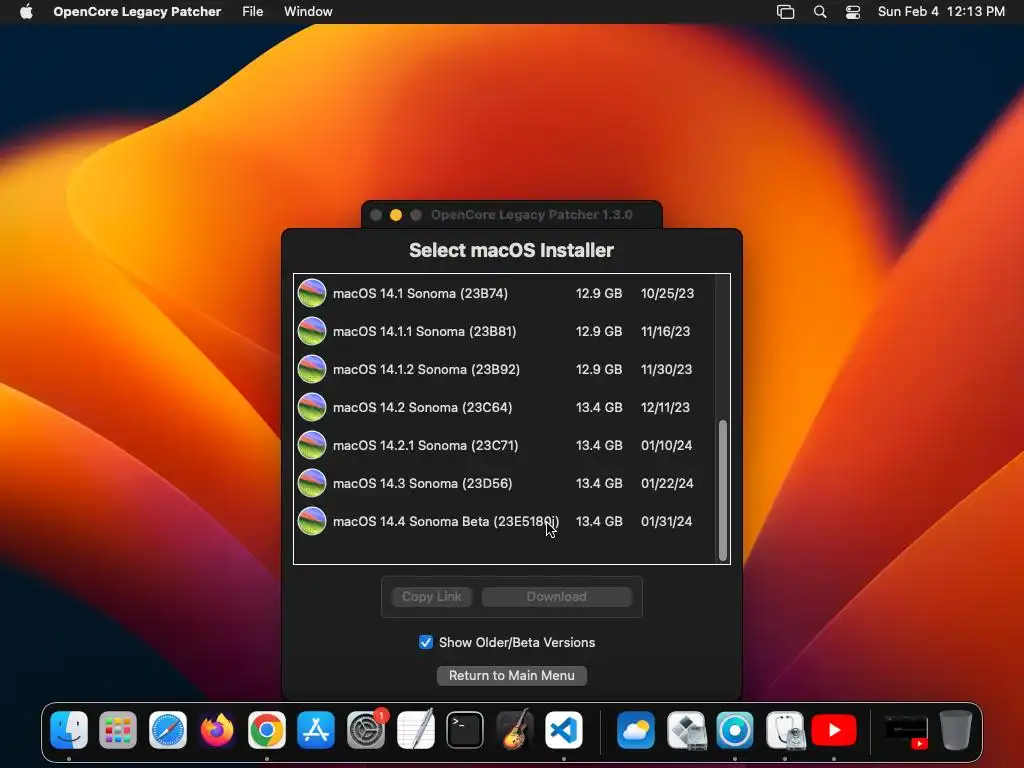Click the date and time in the menu bar
This screenshot has height=768, width=1024.
point(941,11)
